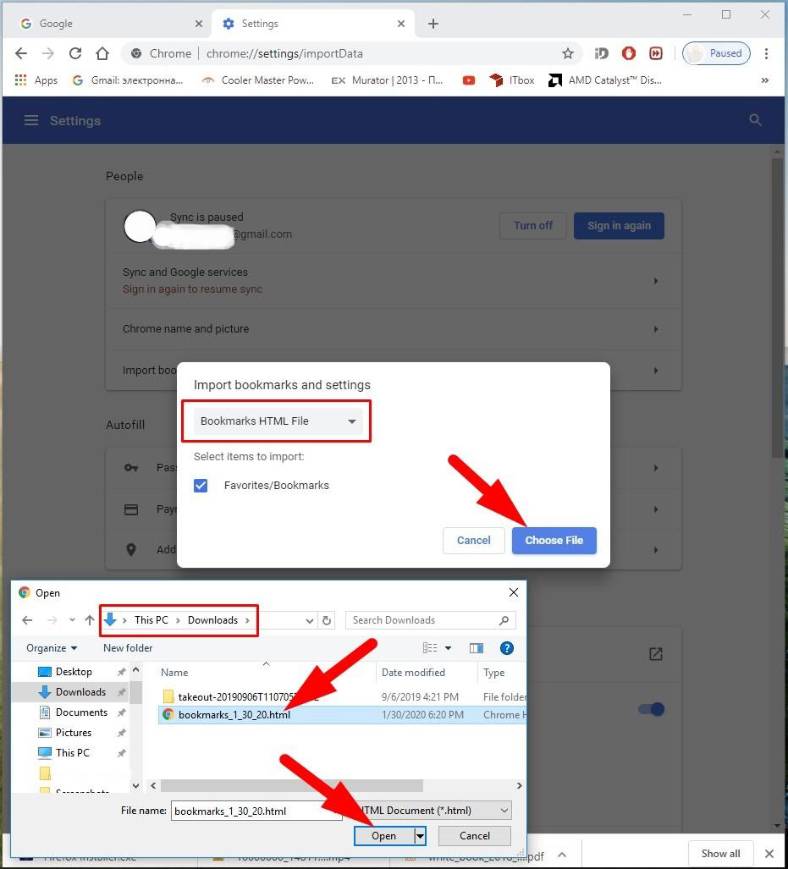788x869 pixels.
Task: Open Chrome three-dot menu
Action: [766, 53]
